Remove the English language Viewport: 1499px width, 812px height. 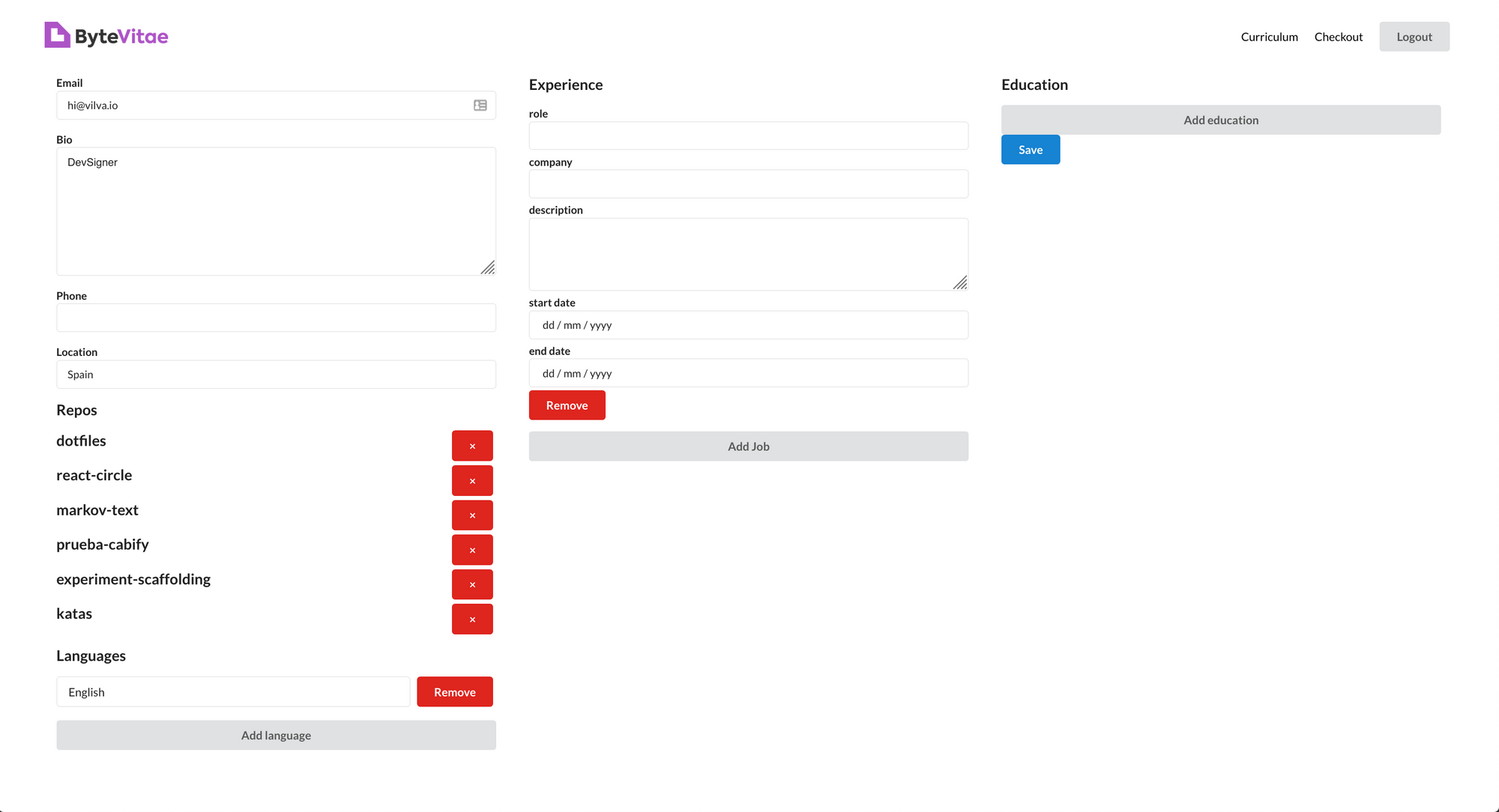[x=455, y=691]
